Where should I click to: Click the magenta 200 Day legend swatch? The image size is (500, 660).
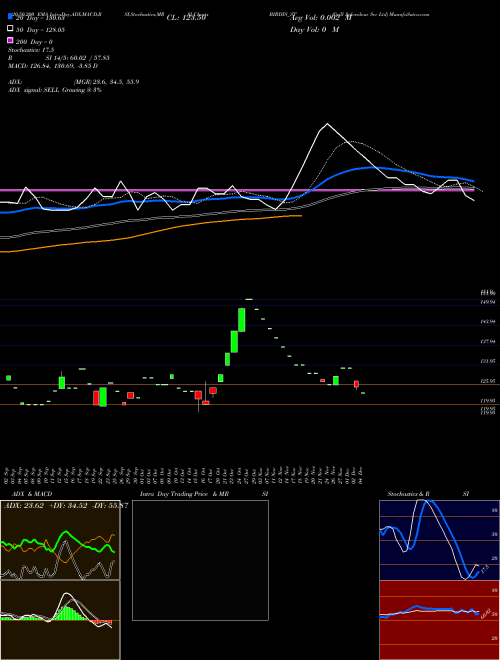pyautogui.click(x=10, y=40)
